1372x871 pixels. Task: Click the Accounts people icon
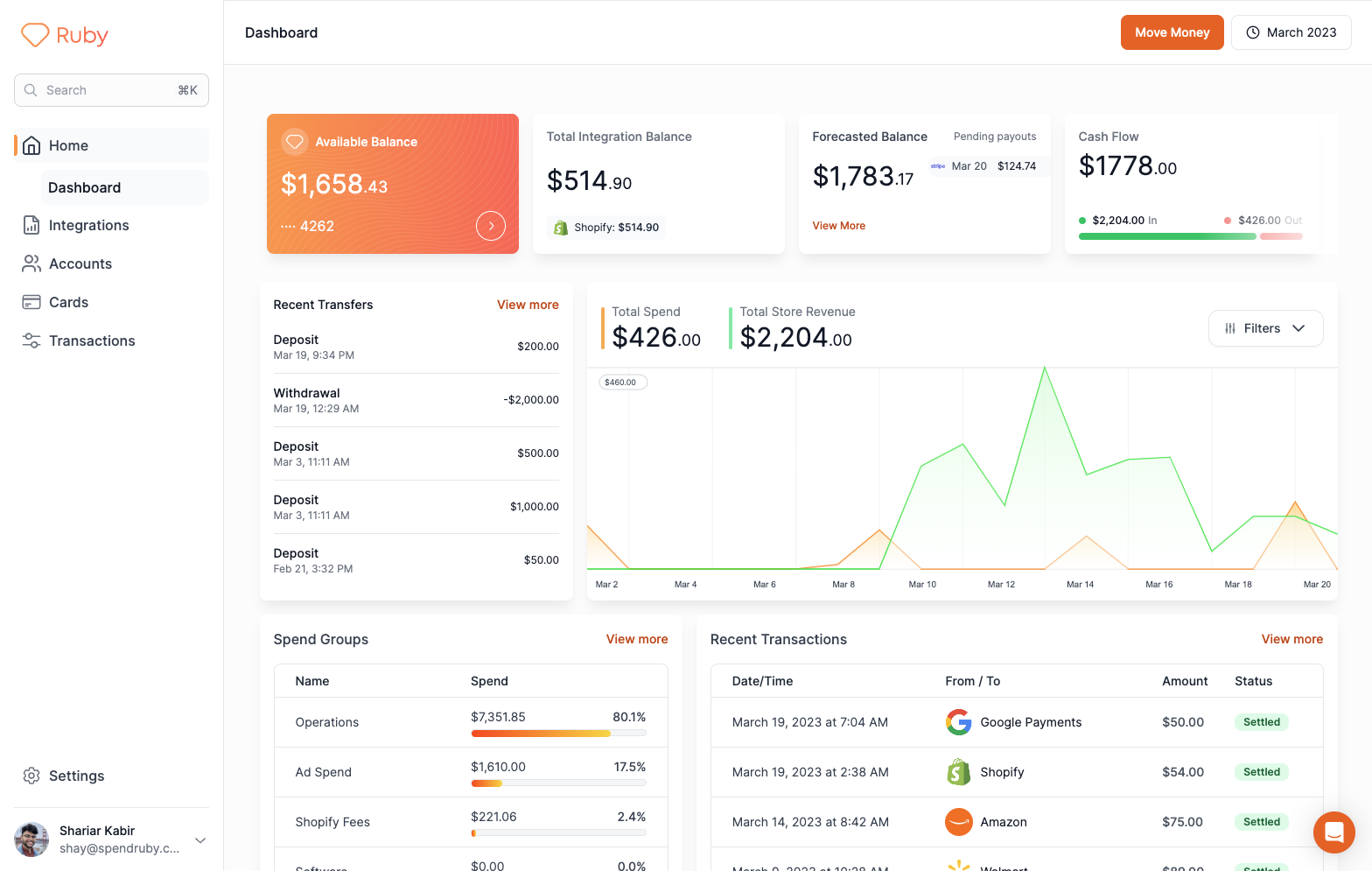pos(31,263)
